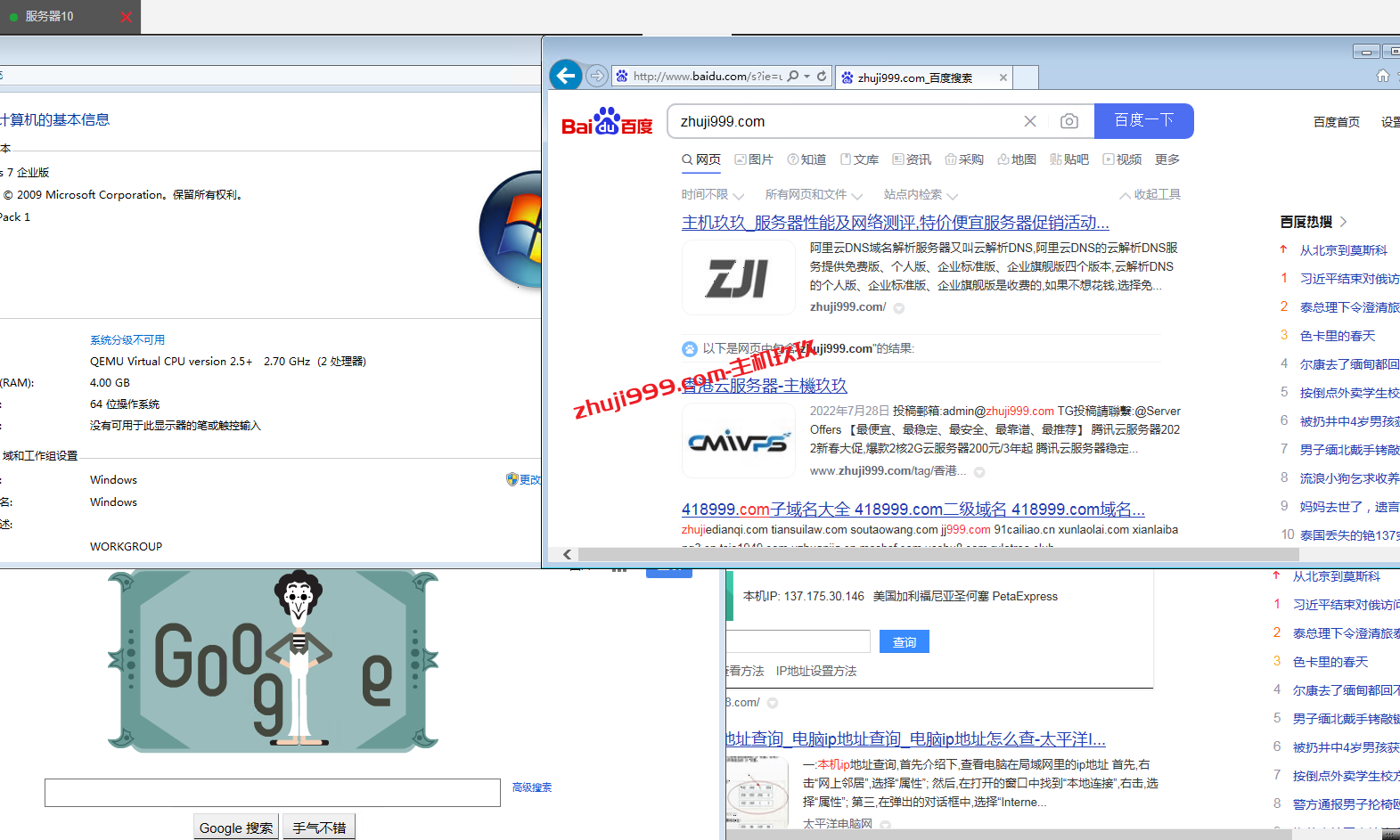
Task: Click the Baidu logo
Action: (607, 122)
